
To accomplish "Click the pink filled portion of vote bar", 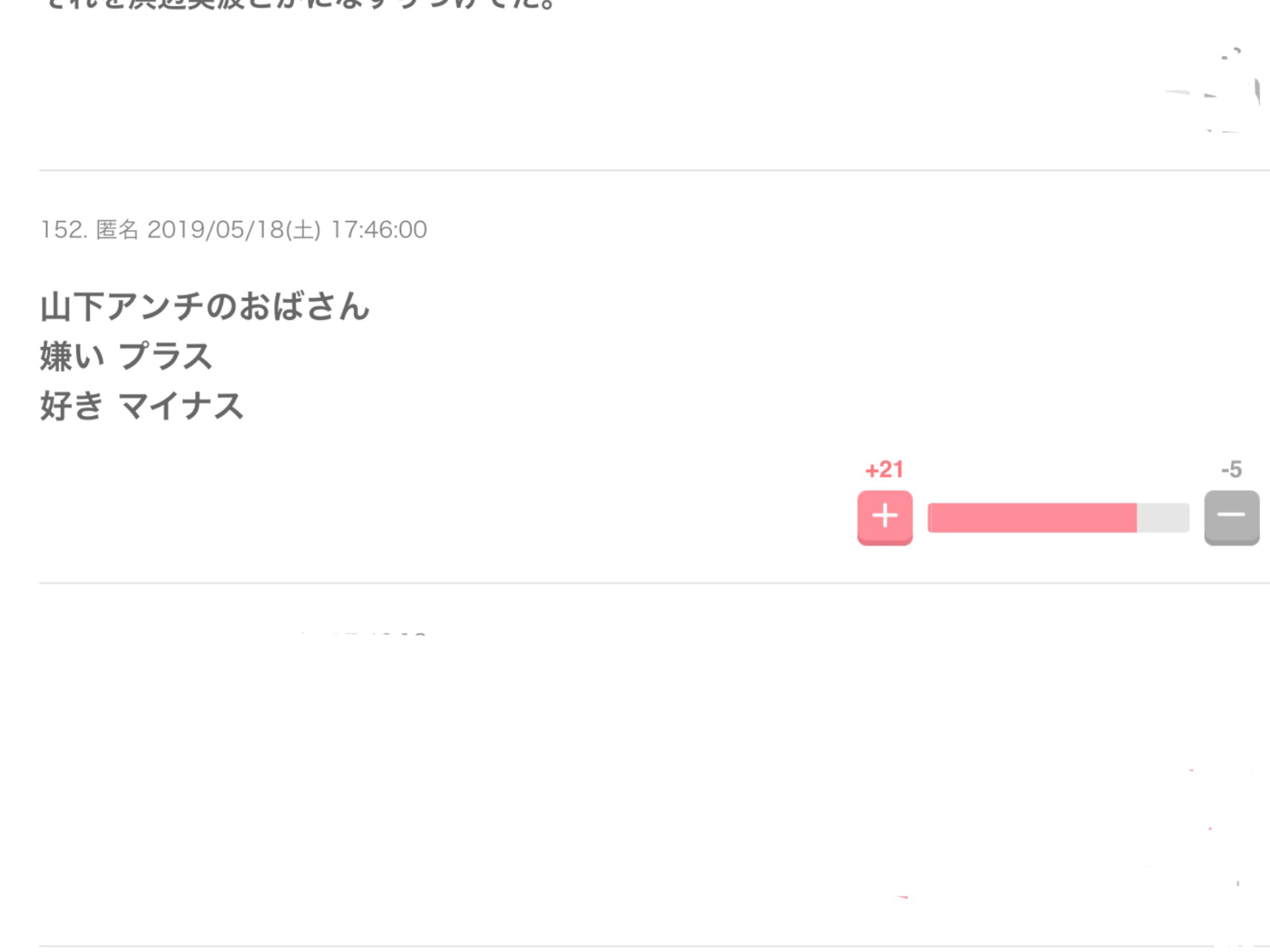I will click(x=1032, y=518).
